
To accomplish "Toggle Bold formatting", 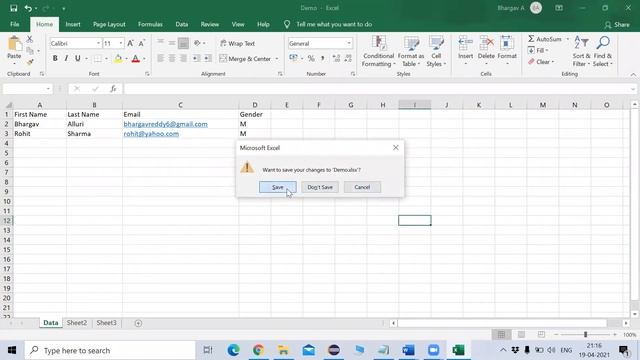I will [x=55, y=59].
